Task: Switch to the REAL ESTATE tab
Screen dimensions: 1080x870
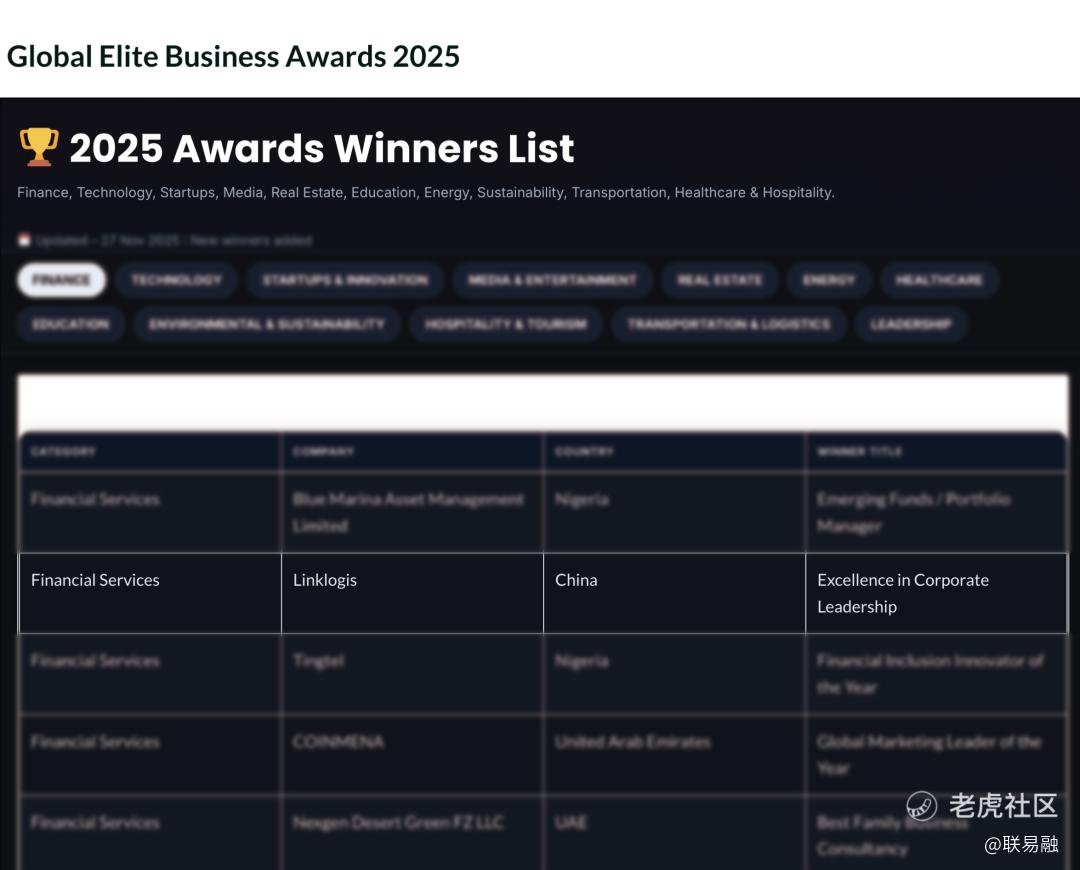Action: click(720, 280)
